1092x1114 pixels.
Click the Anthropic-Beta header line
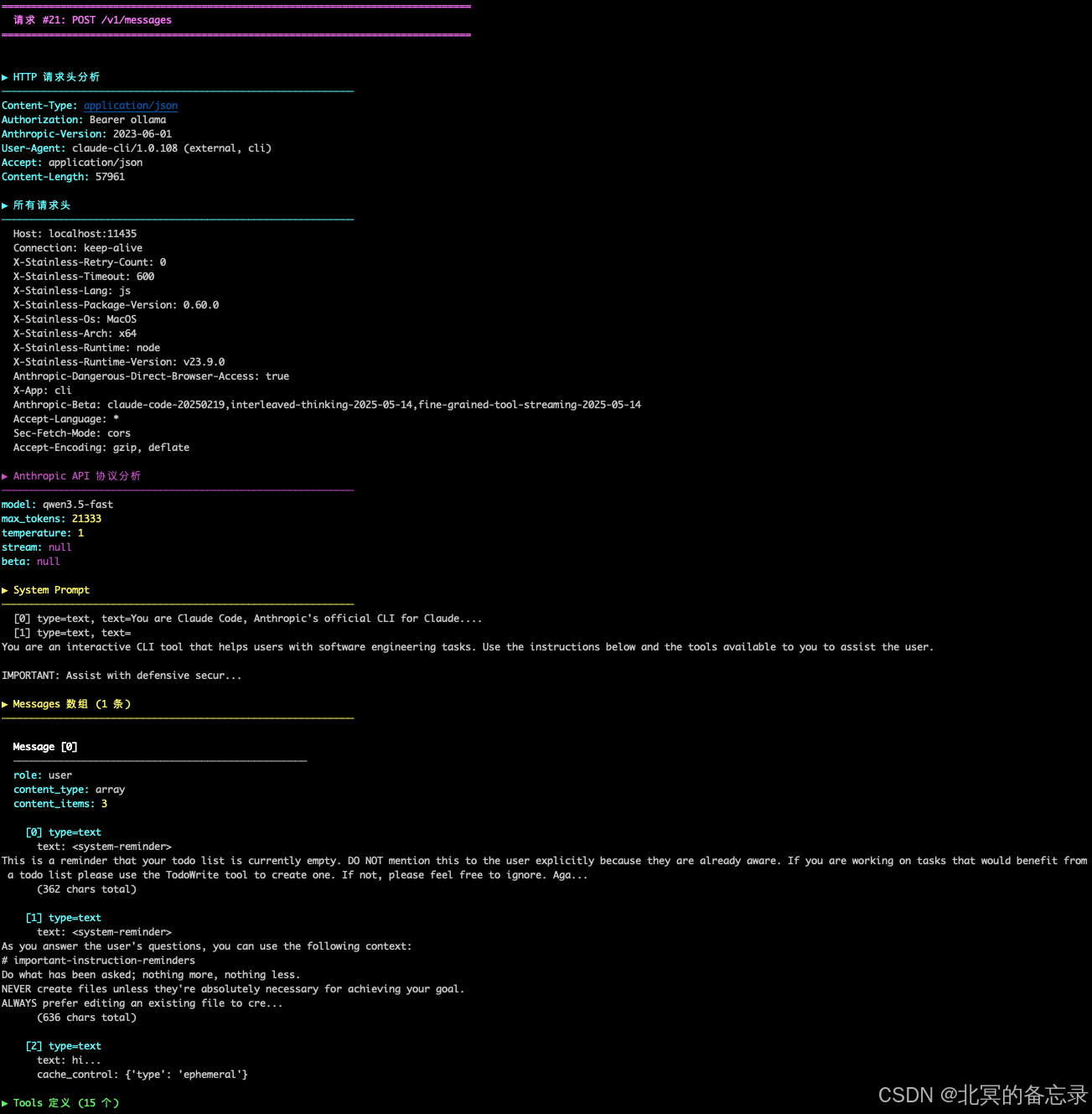pos(328,405)
